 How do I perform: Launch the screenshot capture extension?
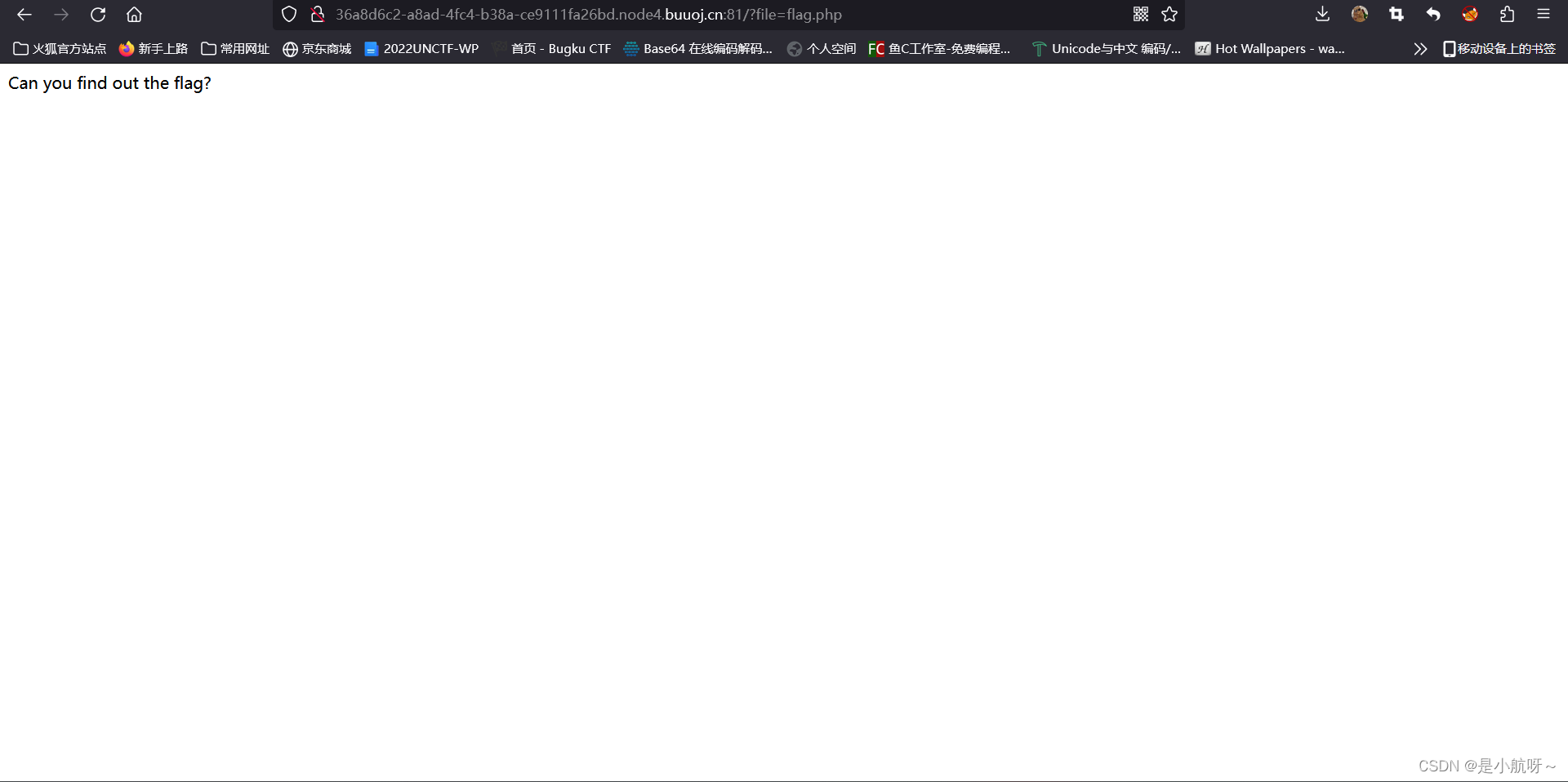pos(1397,14)
